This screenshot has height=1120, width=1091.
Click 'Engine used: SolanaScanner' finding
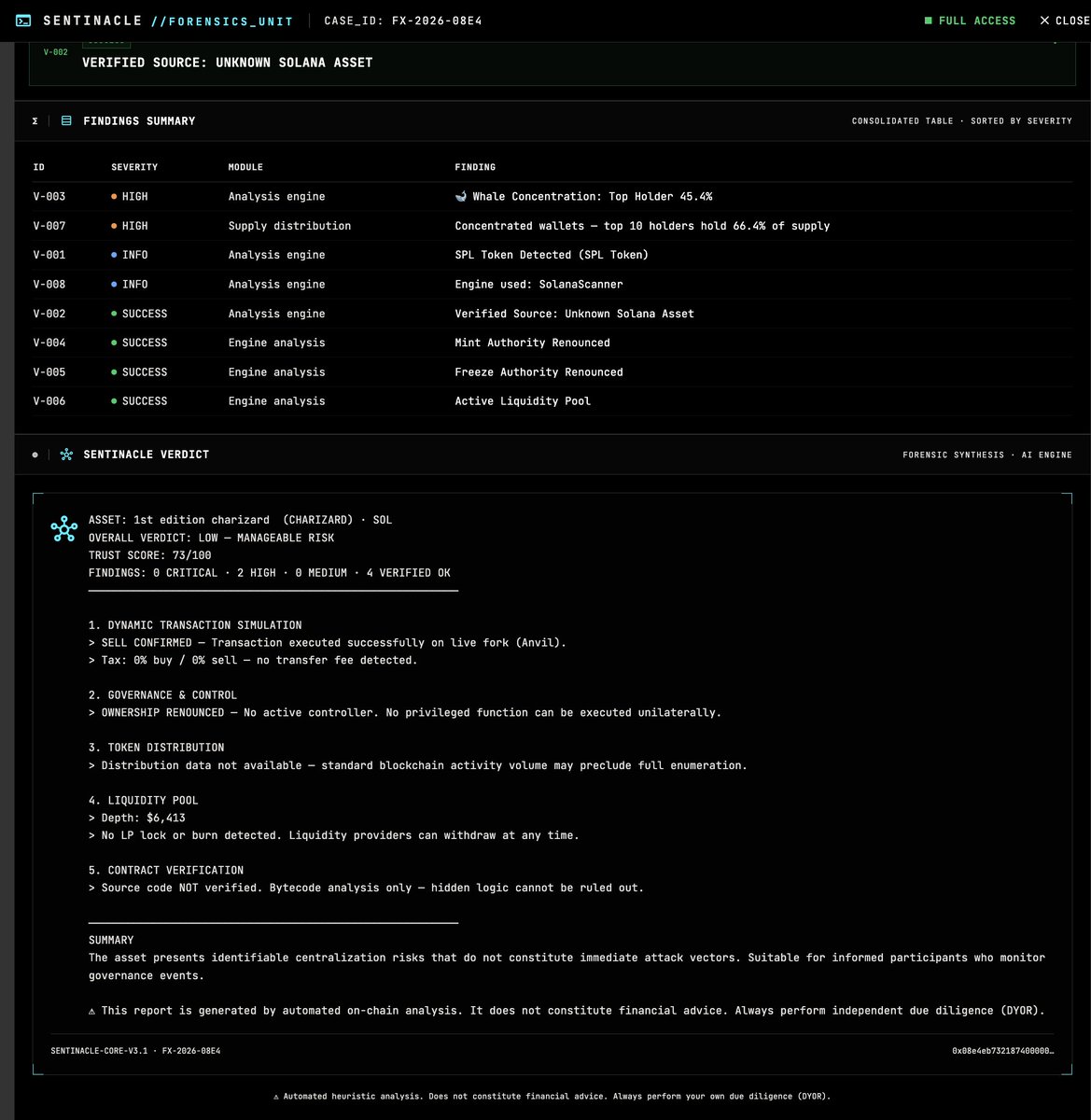(539, 285)
